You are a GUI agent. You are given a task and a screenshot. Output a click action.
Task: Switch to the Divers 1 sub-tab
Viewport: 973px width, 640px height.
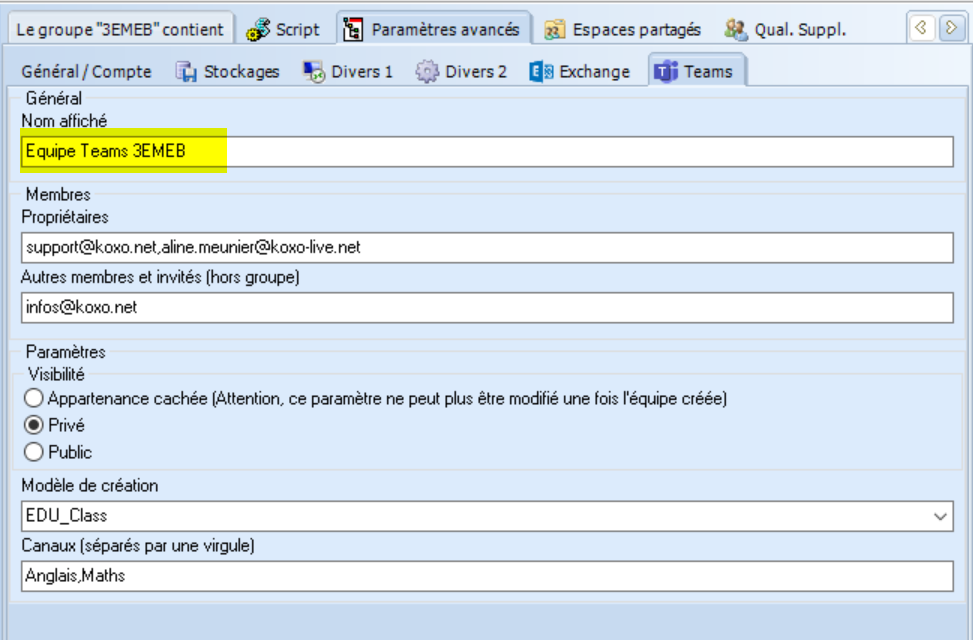[348, 72]
